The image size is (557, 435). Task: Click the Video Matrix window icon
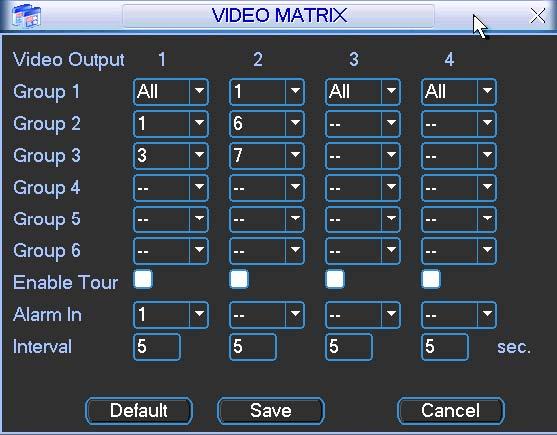pyautogui.click(x=26, y=17)
